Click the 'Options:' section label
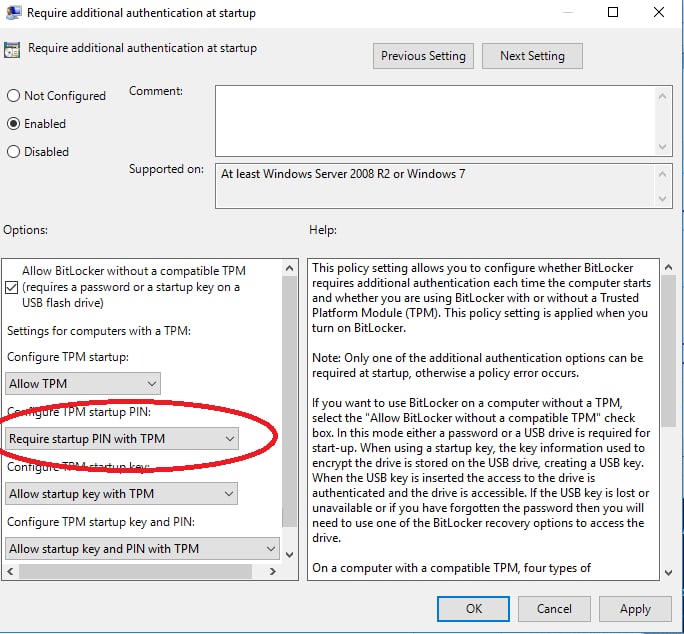 click(25, 230)
